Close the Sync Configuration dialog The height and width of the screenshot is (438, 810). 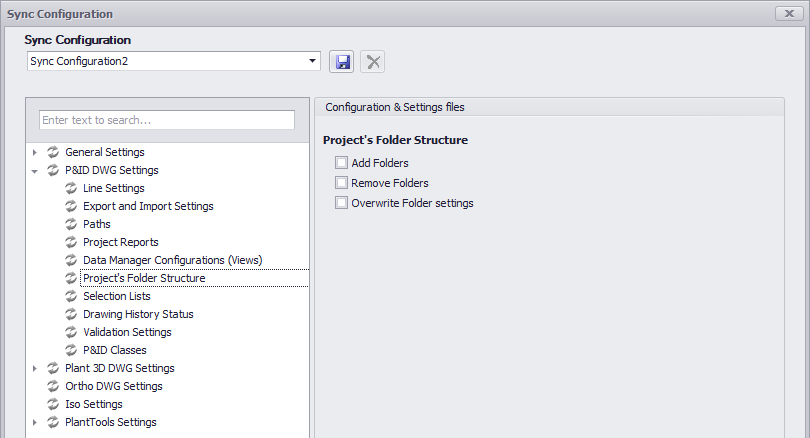coord(789,14)
